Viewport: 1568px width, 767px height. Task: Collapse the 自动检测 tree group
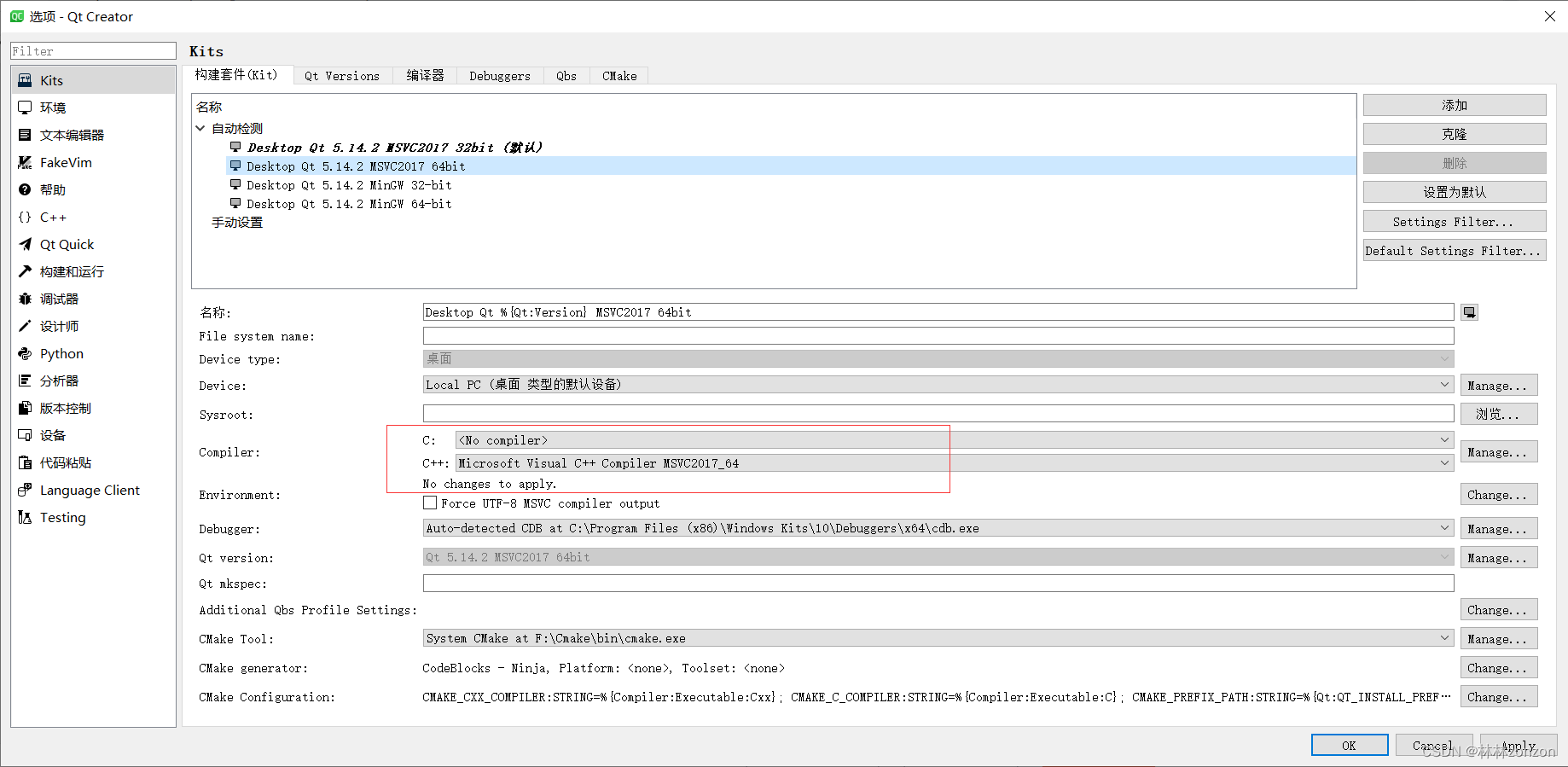(x=200, y=128)
